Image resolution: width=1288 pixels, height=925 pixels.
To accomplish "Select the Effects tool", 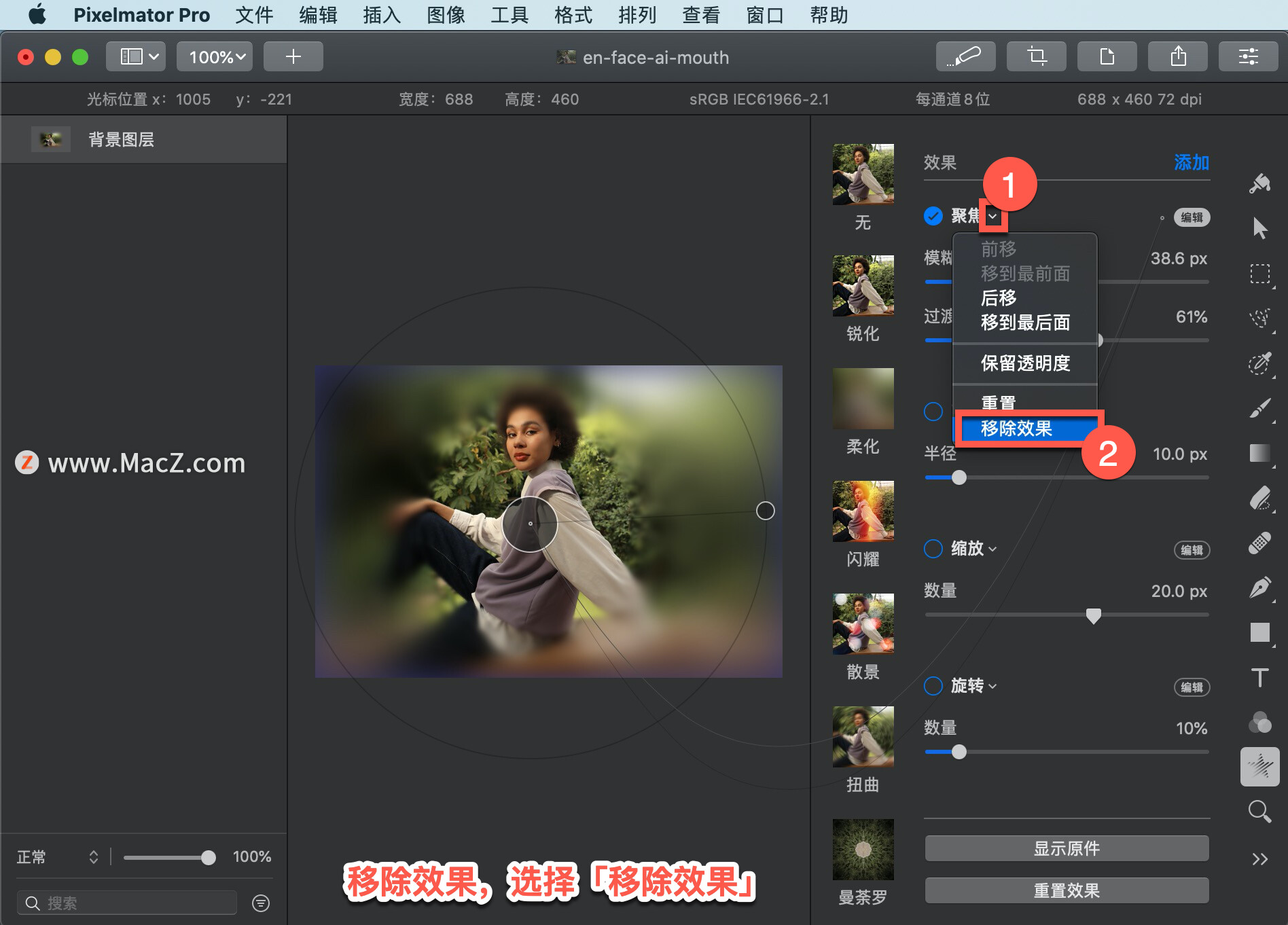I will [x=1260, y=767].
